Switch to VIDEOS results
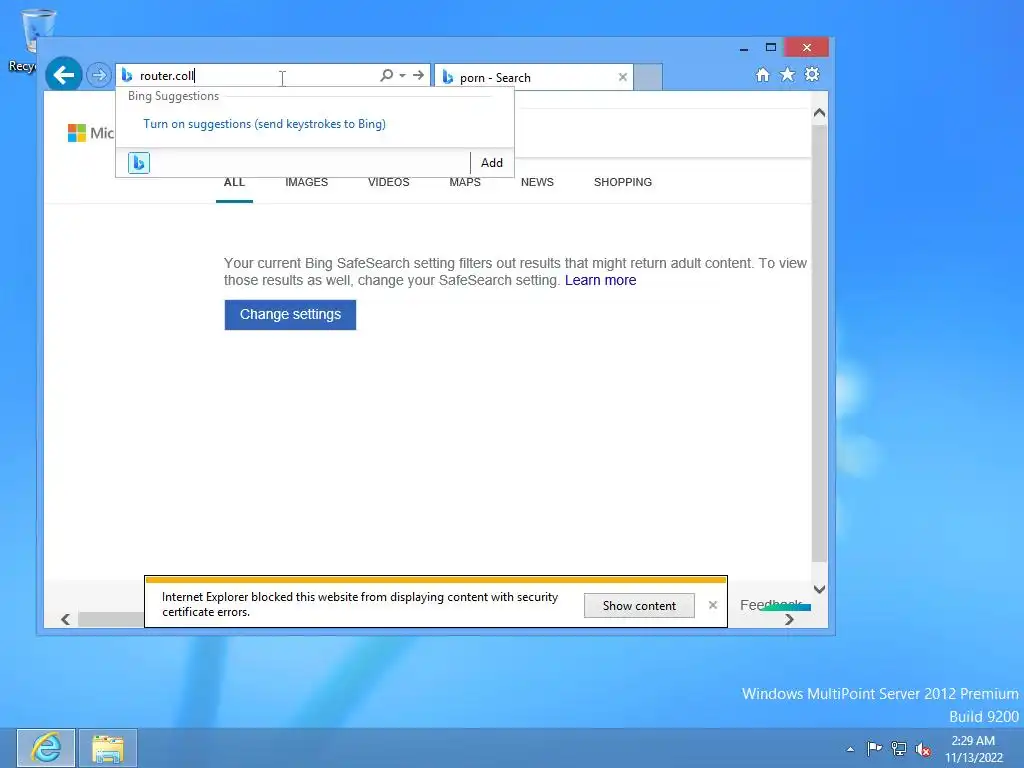This screenshot has width=1024, height=768. (x=389, y=182)
